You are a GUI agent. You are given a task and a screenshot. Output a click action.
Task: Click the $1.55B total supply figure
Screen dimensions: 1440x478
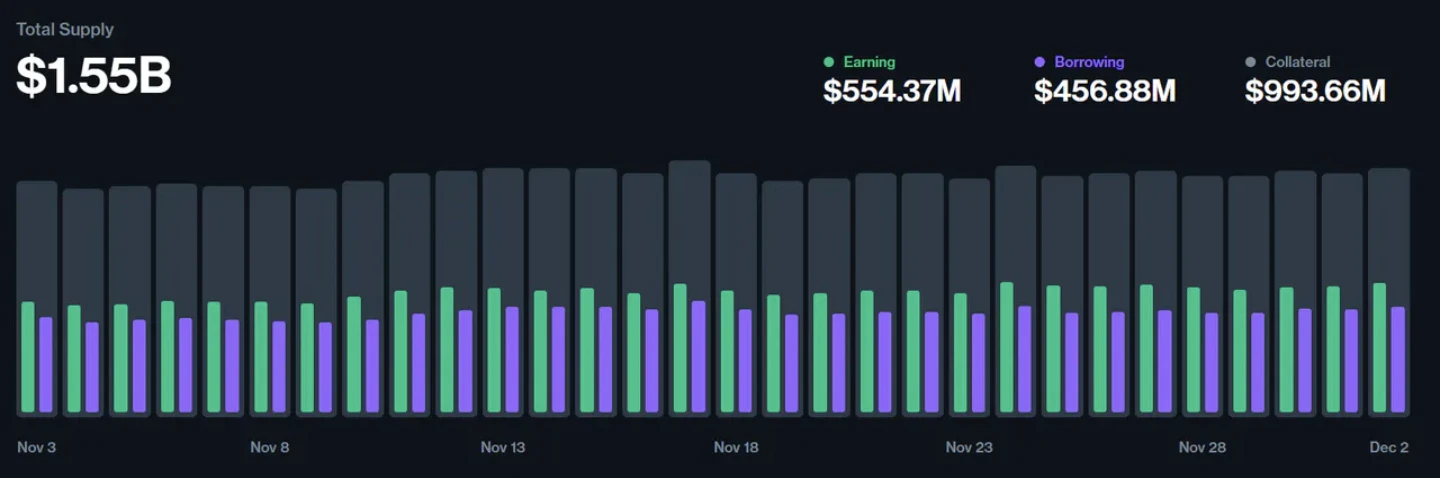point(94,76)
